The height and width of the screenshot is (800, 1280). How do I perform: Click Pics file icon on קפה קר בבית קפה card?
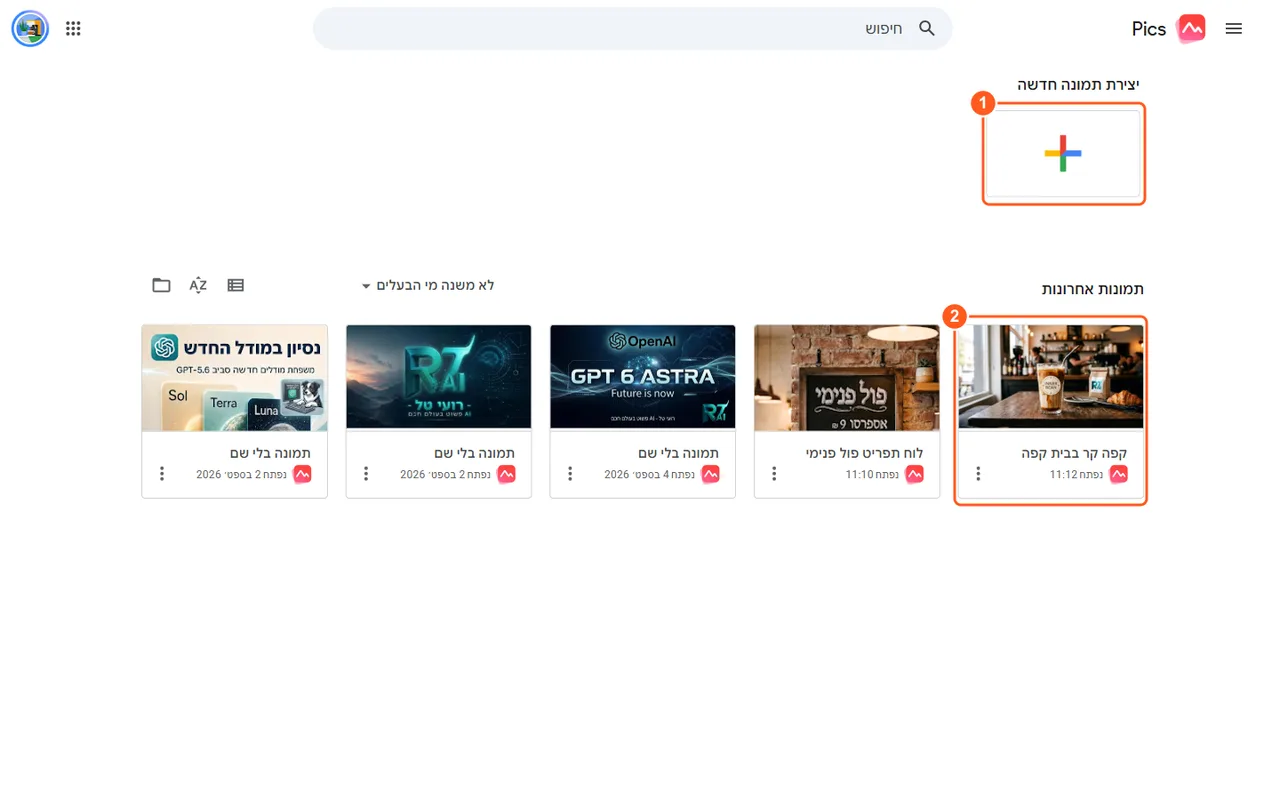[1119, 474]
